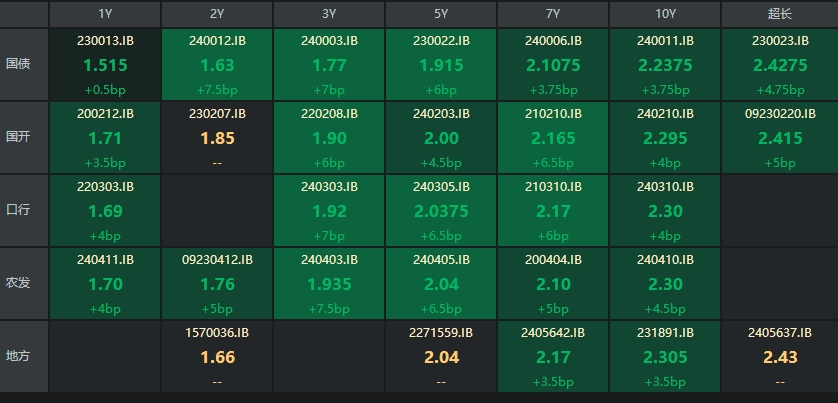Click bond 09230220.IB cell
The height and width of the screenshot is (403, 838).
coord(777,137)
